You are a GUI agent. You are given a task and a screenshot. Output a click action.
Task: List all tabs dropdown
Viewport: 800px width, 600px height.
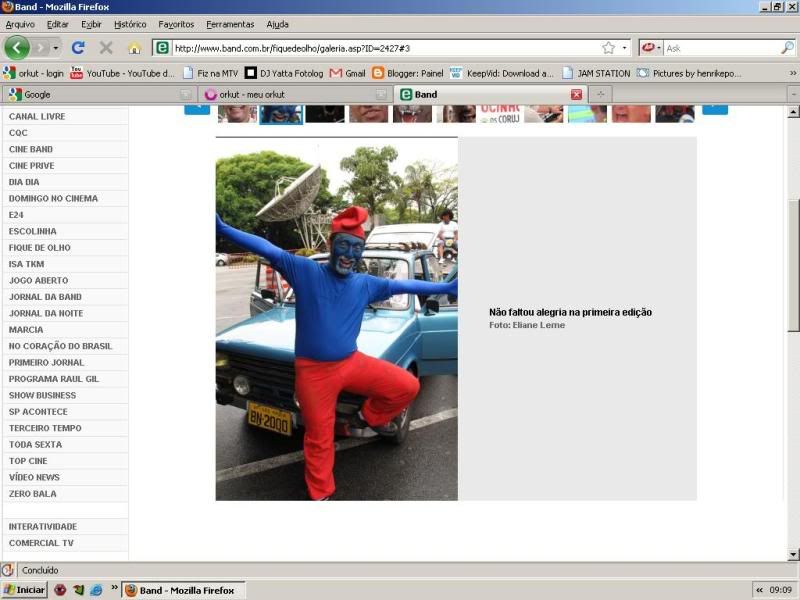tap(793, 94)
